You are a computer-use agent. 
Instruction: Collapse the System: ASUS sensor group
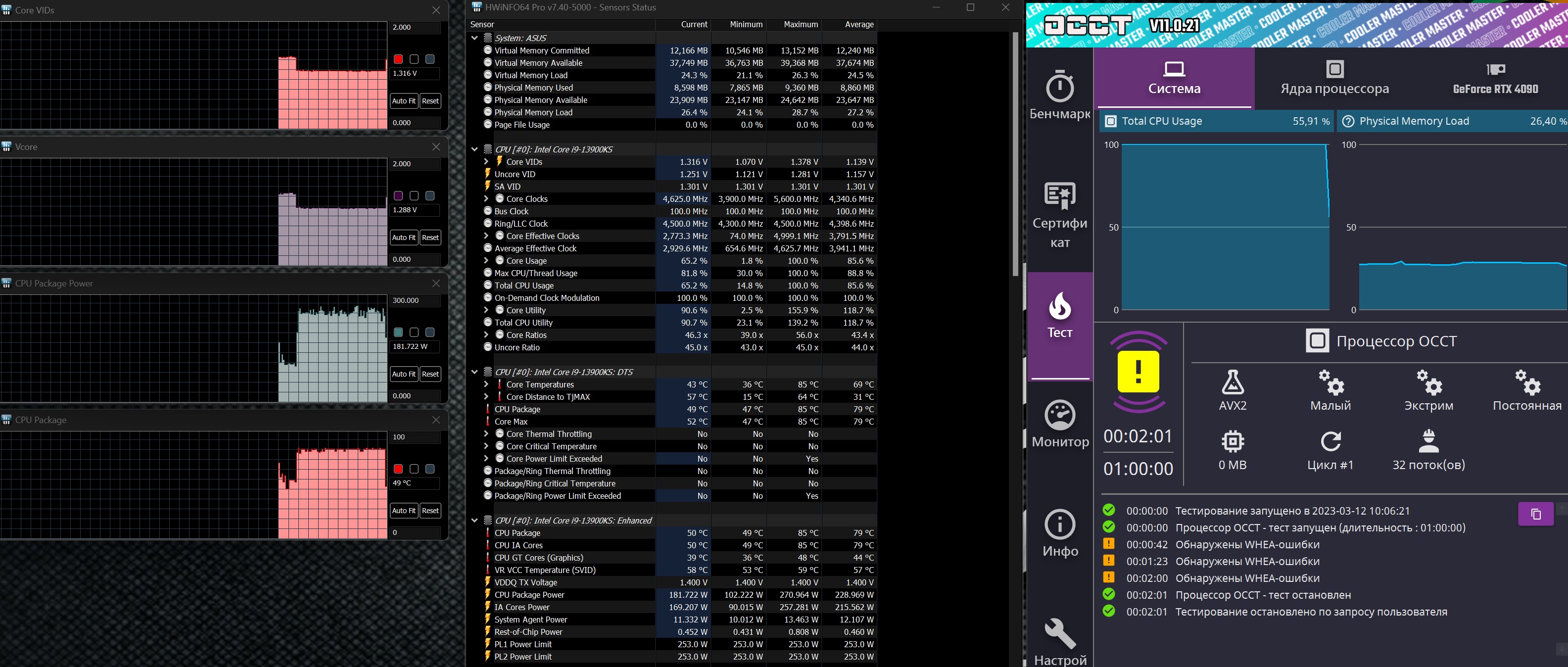point(474,38)
